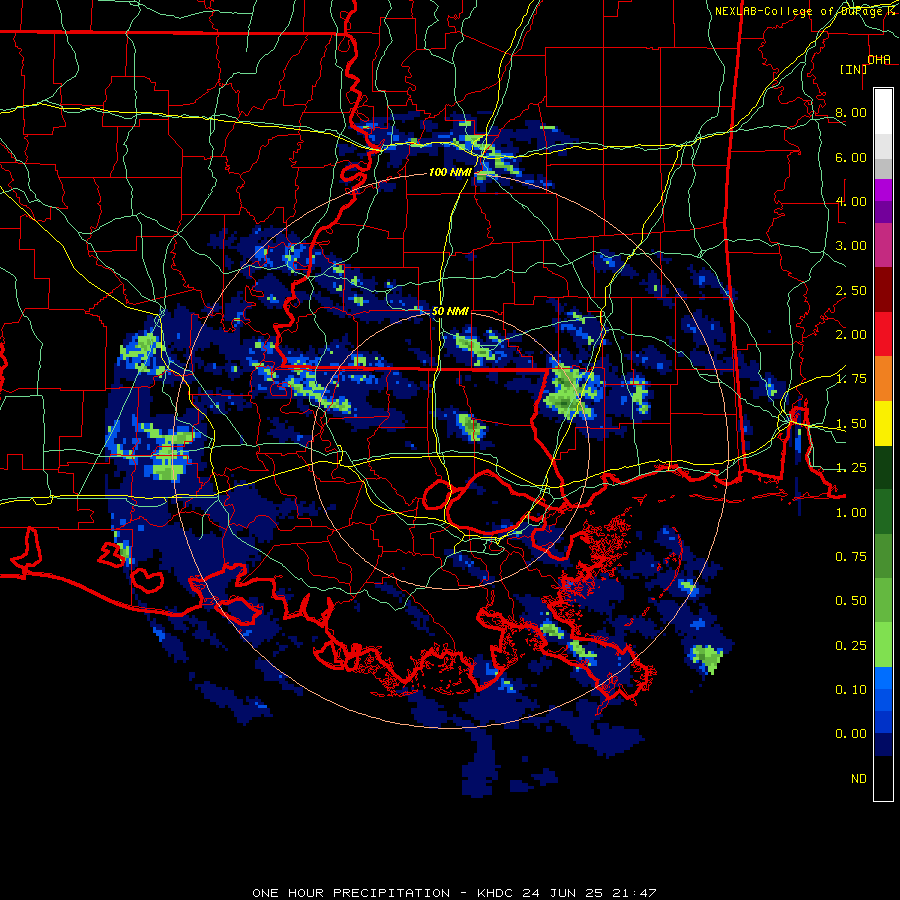Click the 2.00 legend value
The height and width of the screenshot is (900, 900).
pyautogui.click(x=851, y=335)
